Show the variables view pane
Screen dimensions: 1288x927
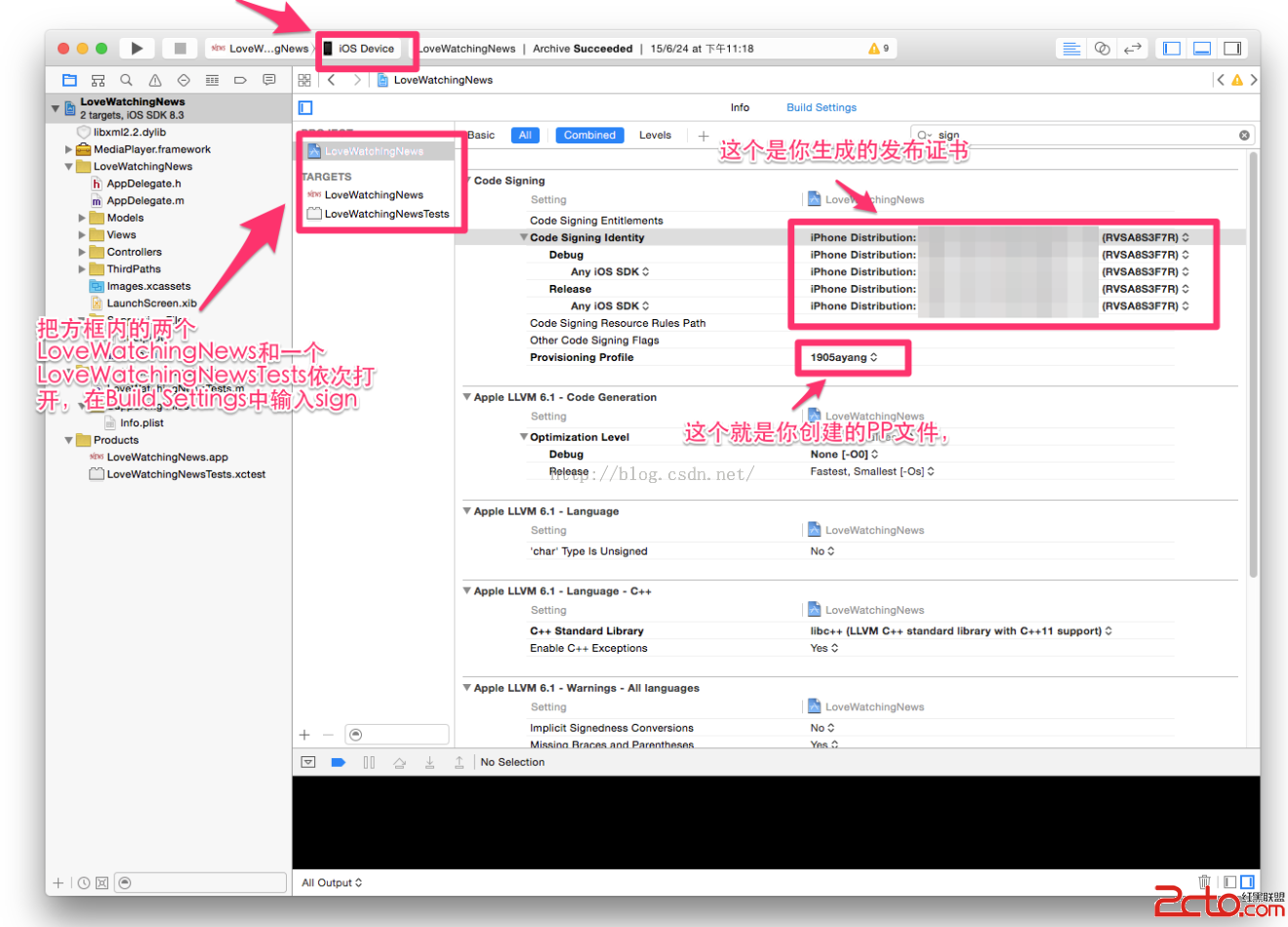point(1229,882)
